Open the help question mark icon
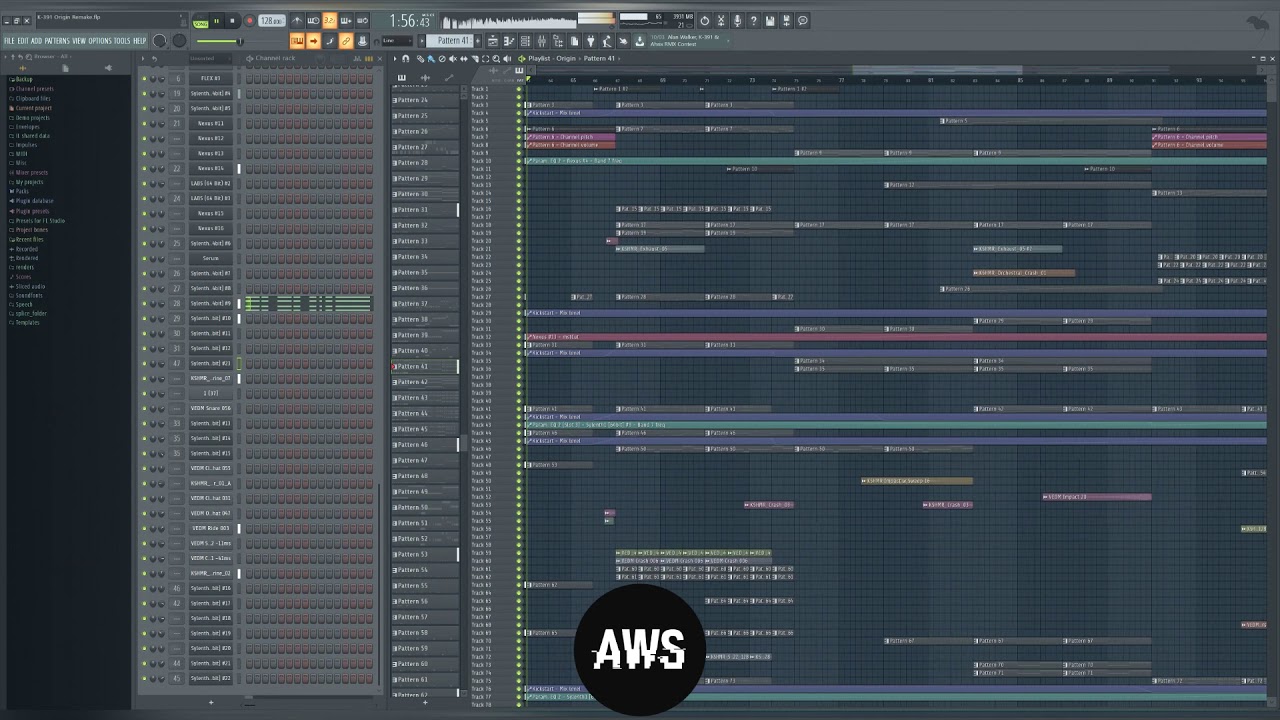 point(754,21)
